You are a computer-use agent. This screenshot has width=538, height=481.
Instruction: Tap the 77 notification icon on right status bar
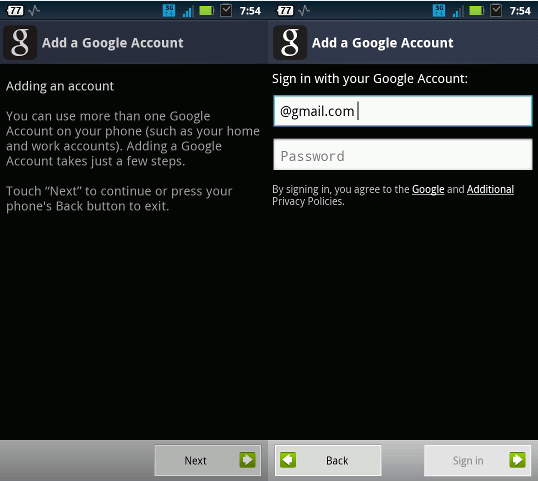285,11
